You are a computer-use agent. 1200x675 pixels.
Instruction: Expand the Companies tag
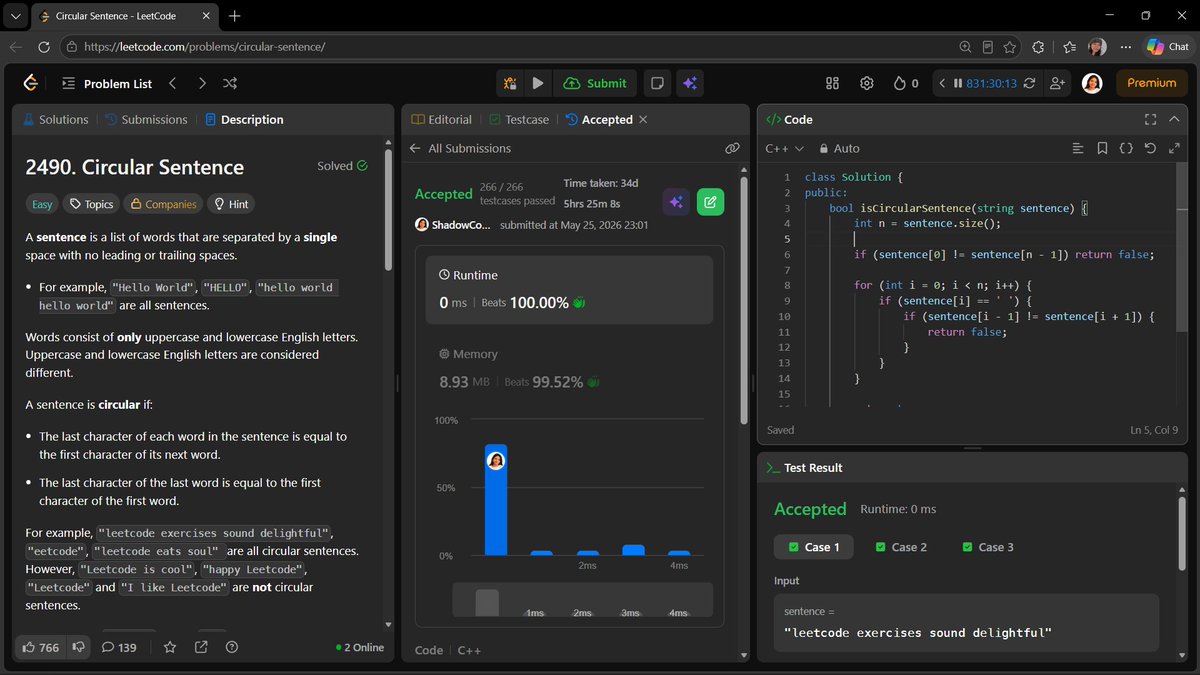[162, 204]
